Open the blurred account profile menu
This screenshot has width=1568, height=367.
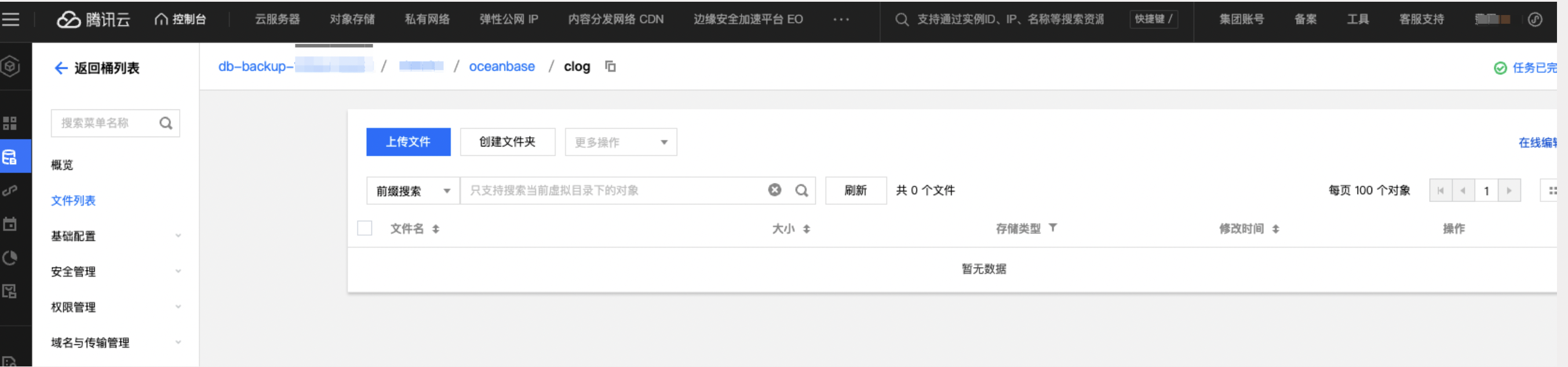(1493, 20)
